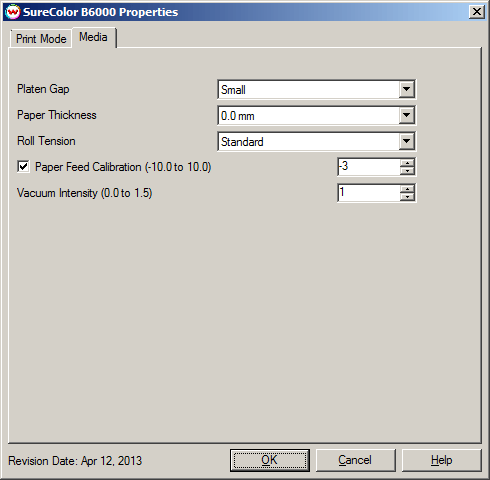Click the Paper Thickness field showing 0.0 mm
The width and height of the screenshot is (490, 480).
point(316,115)
